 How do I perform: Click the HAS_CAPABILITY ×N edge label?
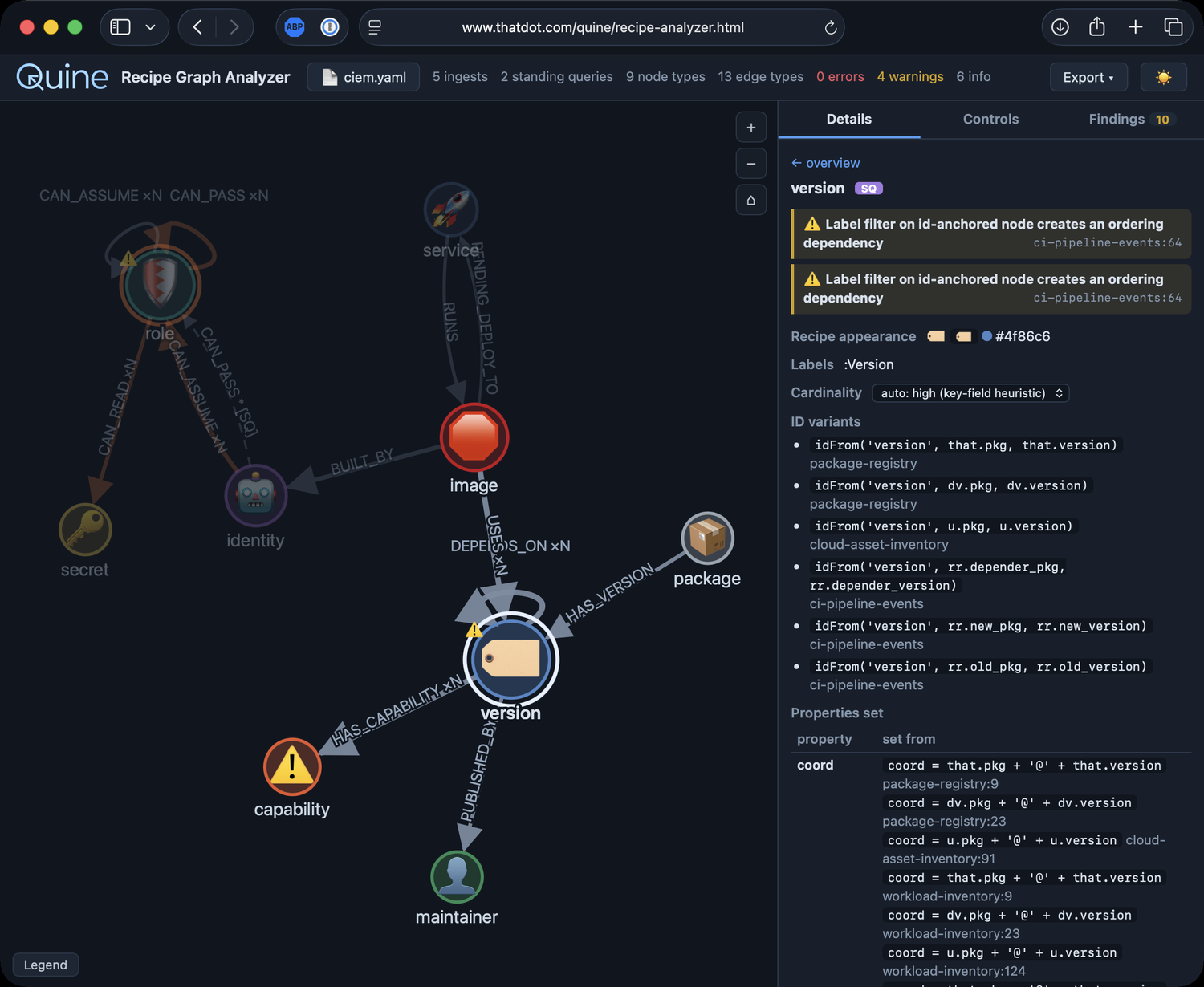397,709
